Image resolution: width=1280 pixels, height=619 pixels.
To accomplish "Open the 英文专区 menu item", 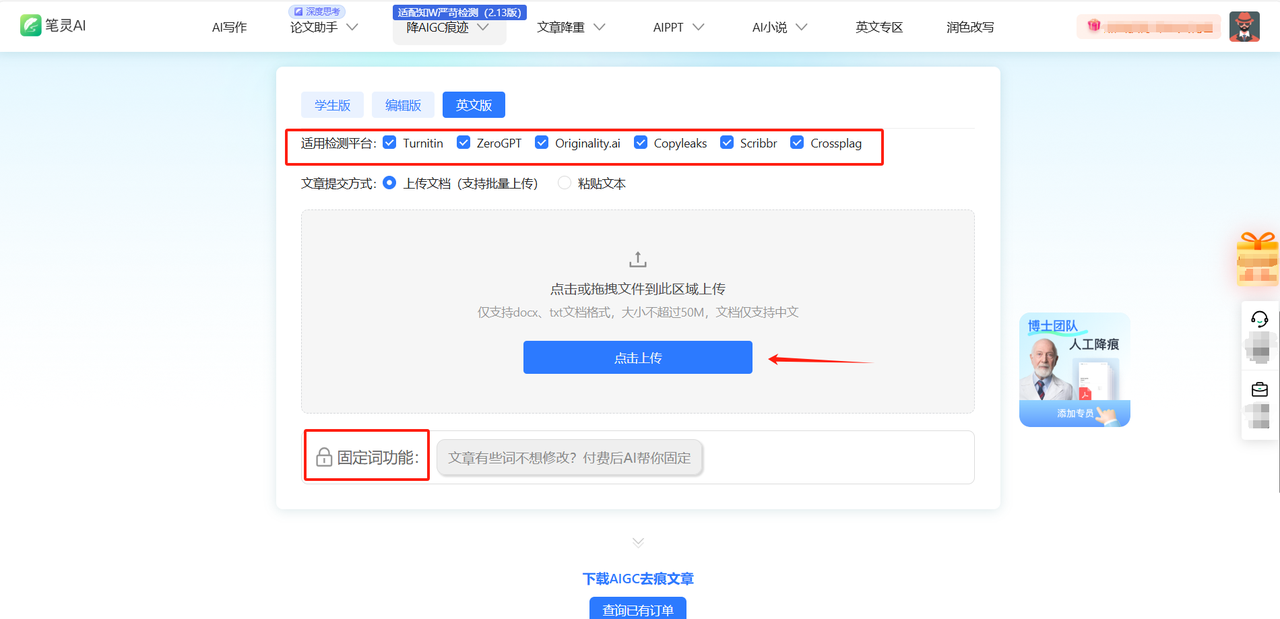I will pyautogui.click(x=879, y=27).
